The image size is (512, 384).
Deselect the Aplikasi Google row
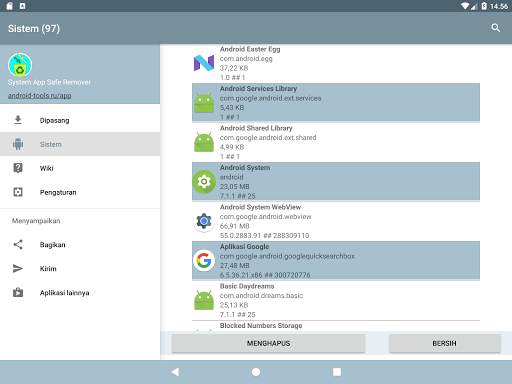[336, 260]
